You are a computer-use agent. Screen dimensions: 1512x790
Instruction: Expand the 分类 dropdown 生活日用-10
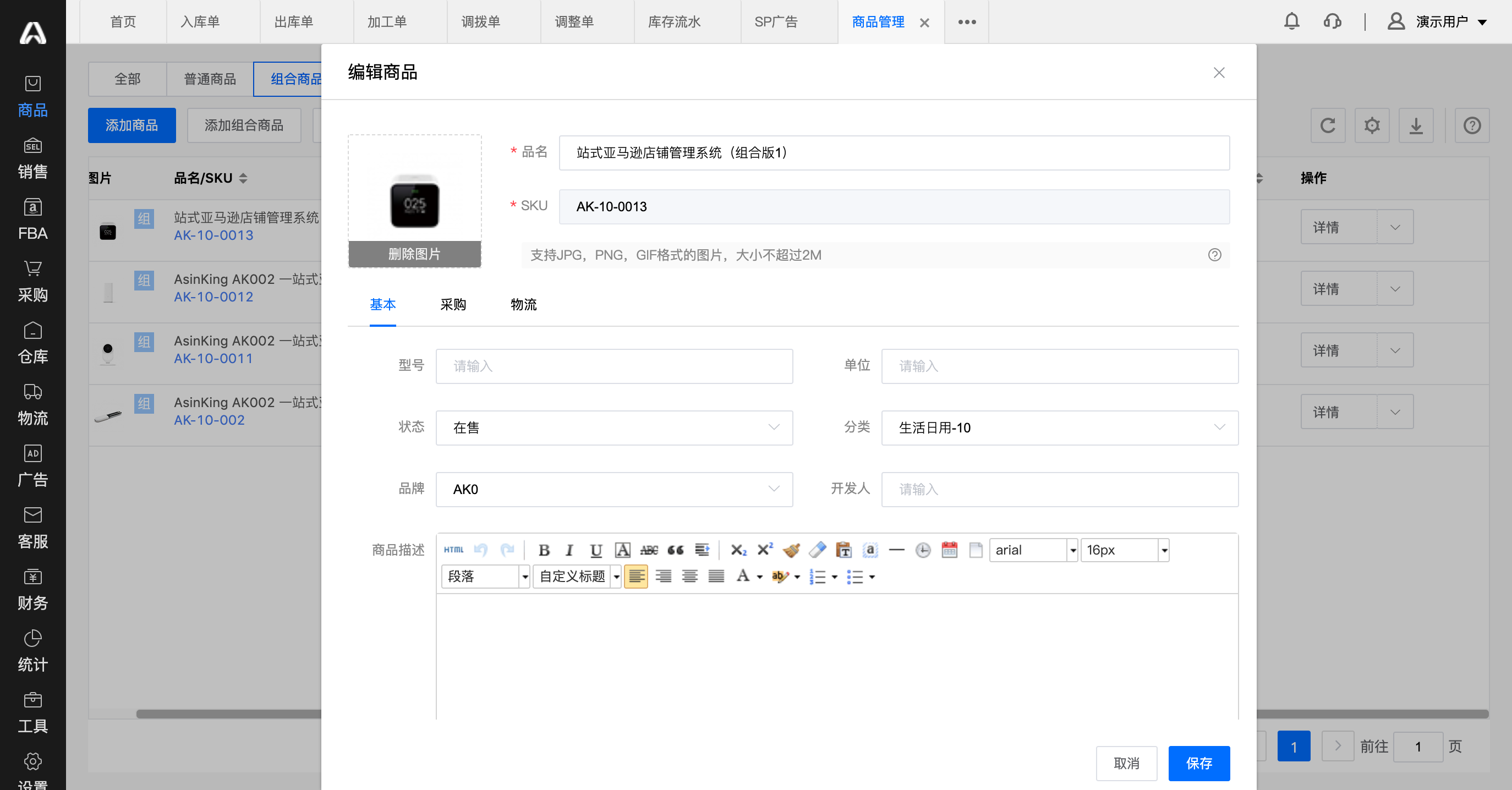pos(1060,428)
